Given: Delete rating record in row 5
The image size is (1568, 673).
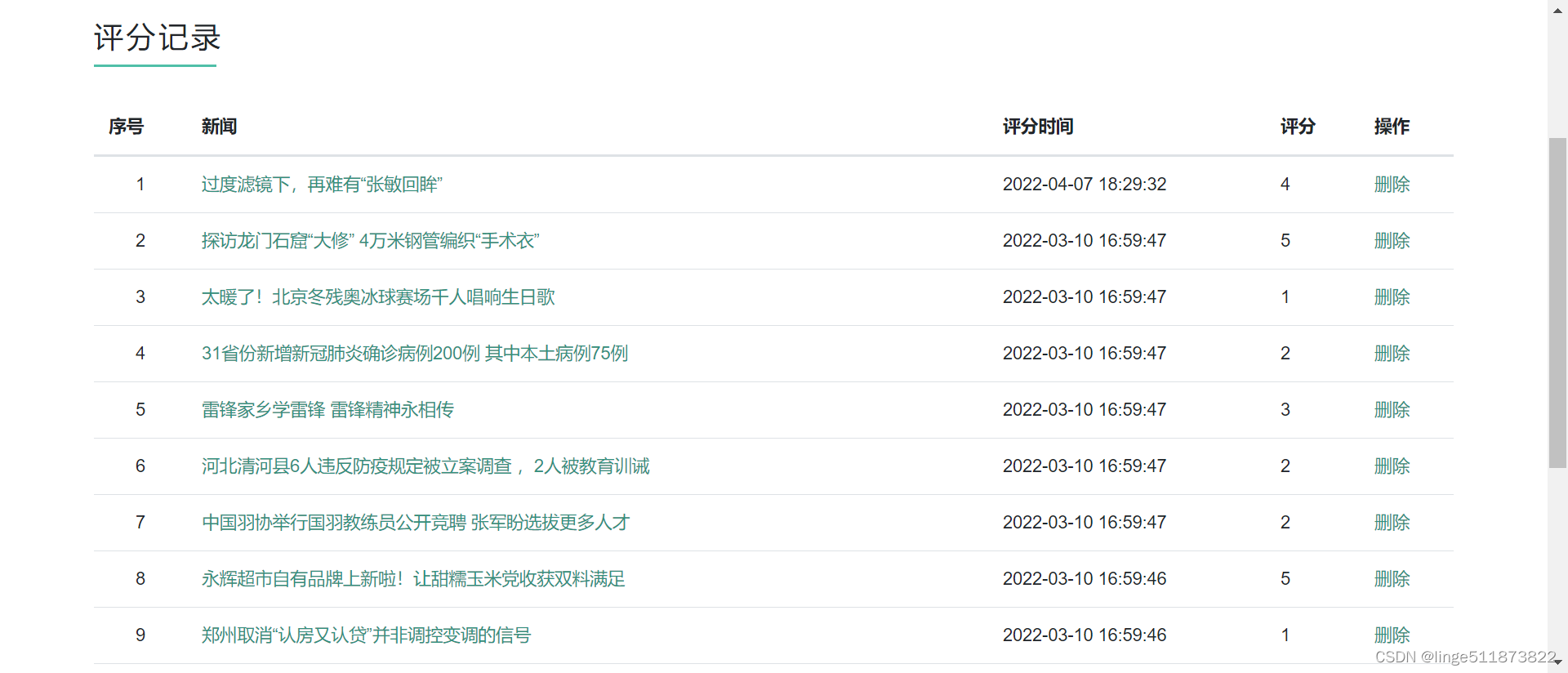Looking at the screenshot, I should click(x=1392, y=410).
